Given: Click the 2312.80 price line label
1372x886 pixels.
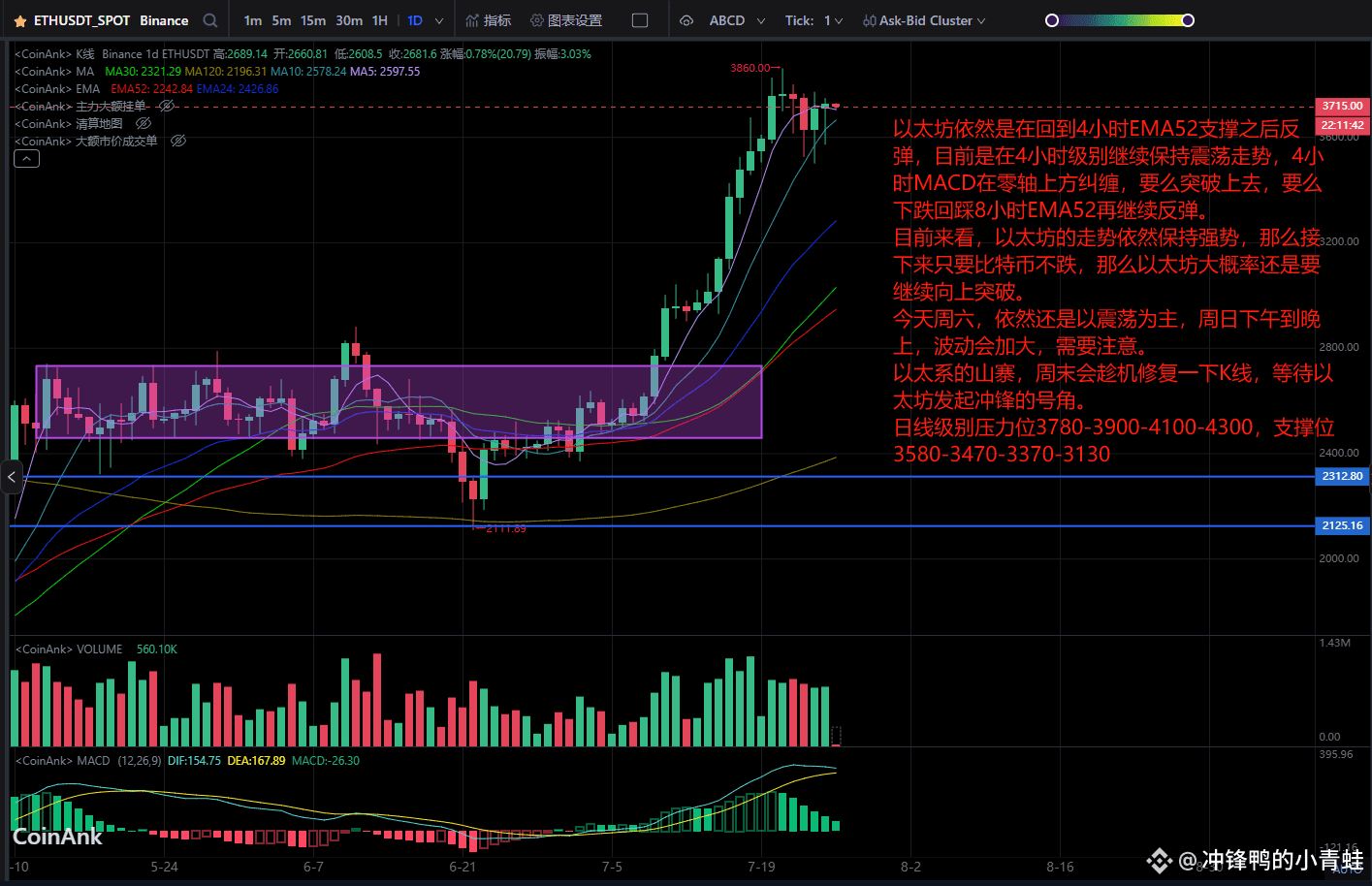Looking at the screenshot, I should 1343,476.
